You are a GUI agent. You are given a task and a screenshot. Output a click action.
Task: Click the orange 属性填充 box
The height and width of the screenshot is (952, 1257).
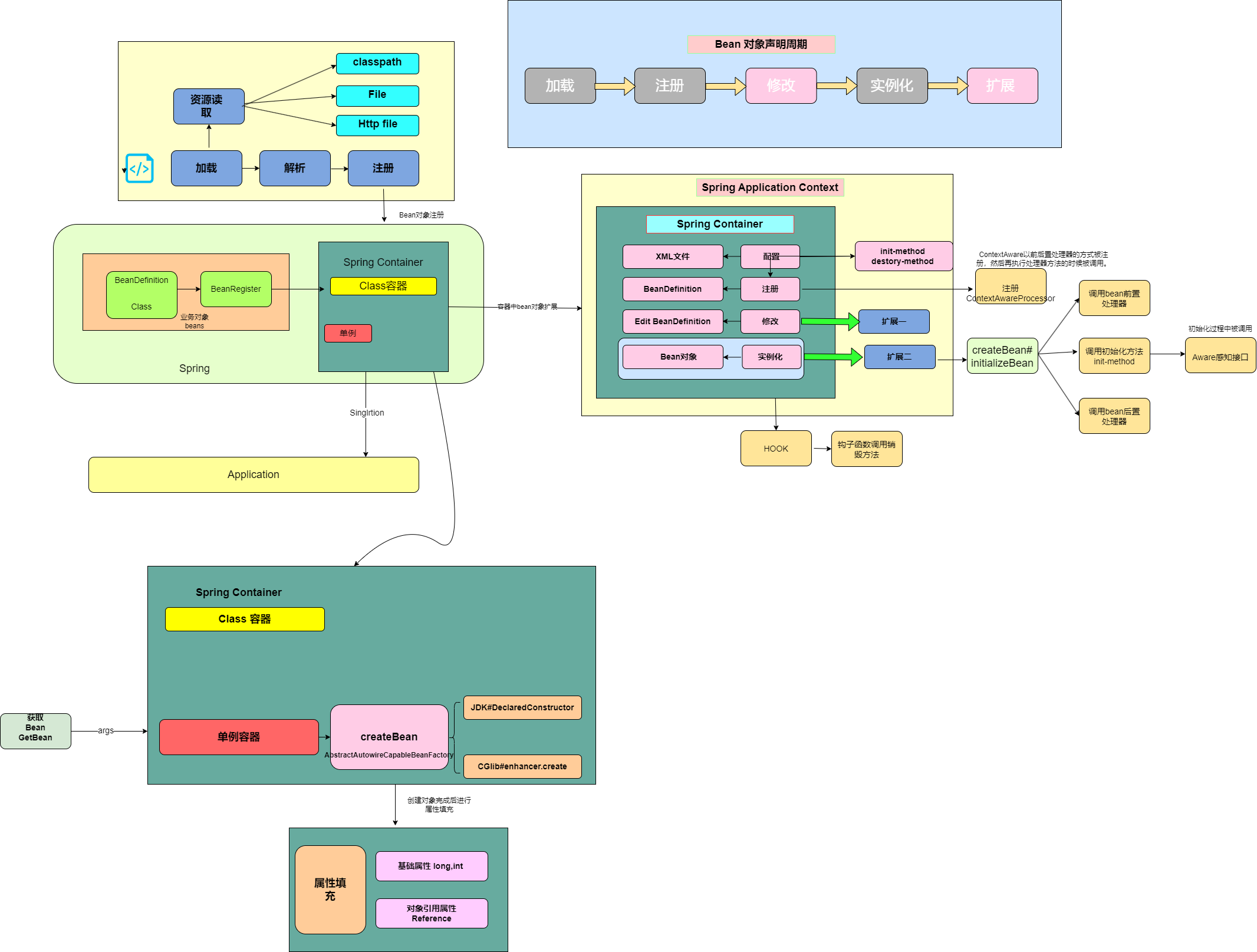point(330,890)
